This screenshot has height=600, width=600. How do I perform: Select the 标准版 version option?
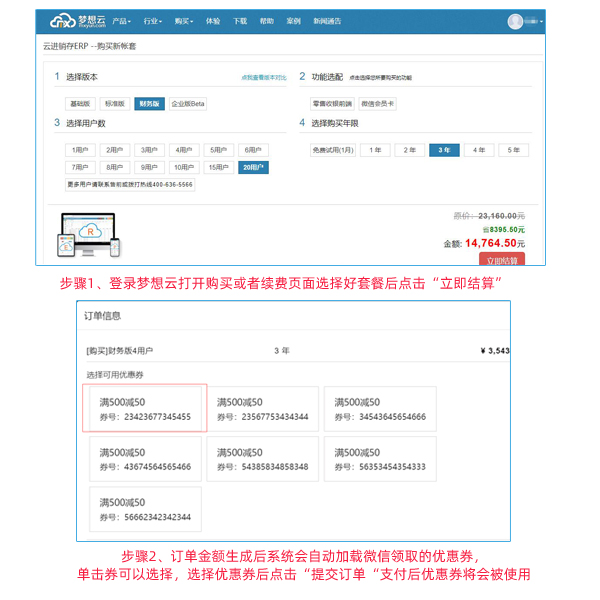click(x=115, y=104)
